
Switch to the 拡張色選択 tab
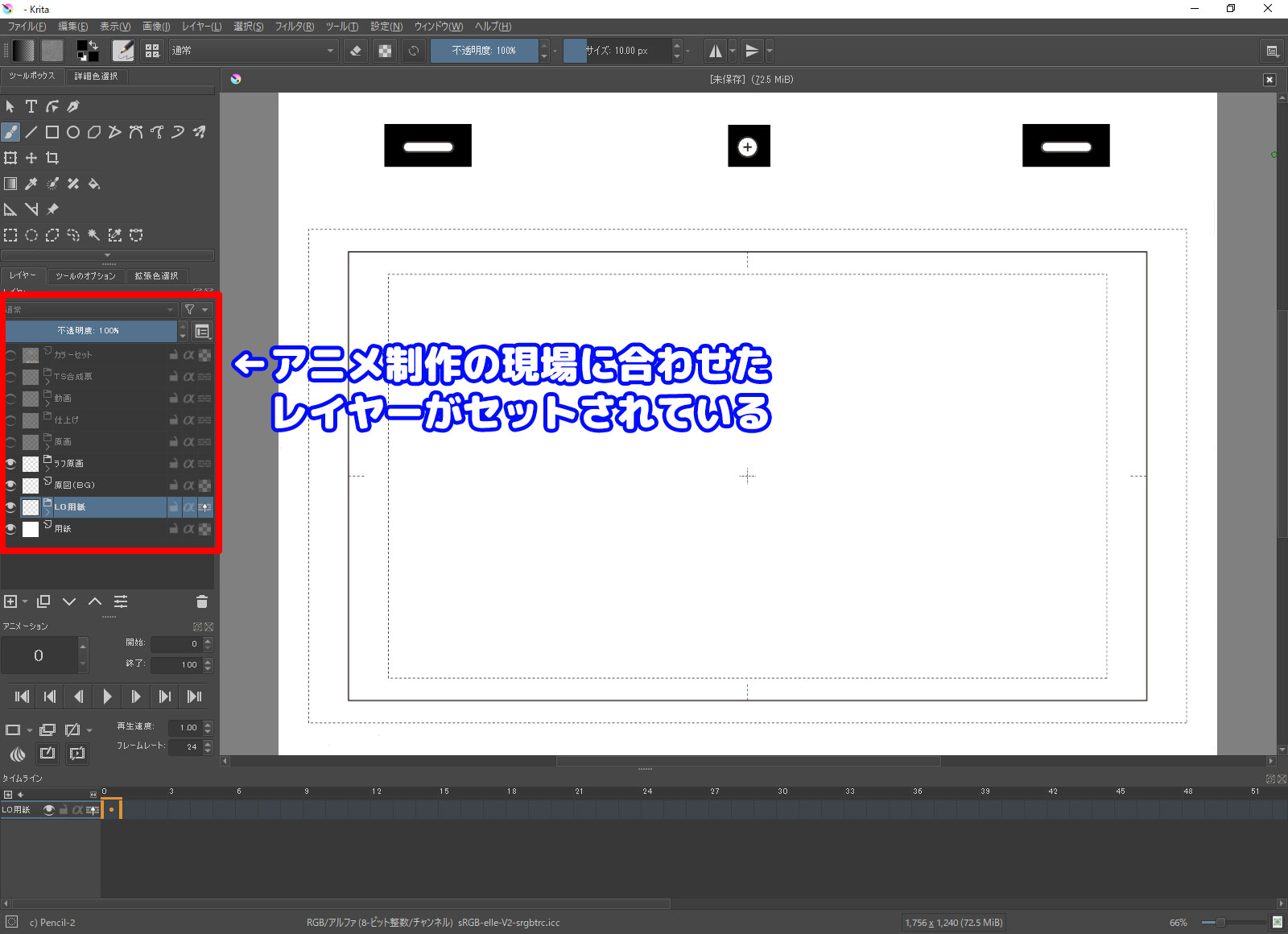(x=156, y=276)
